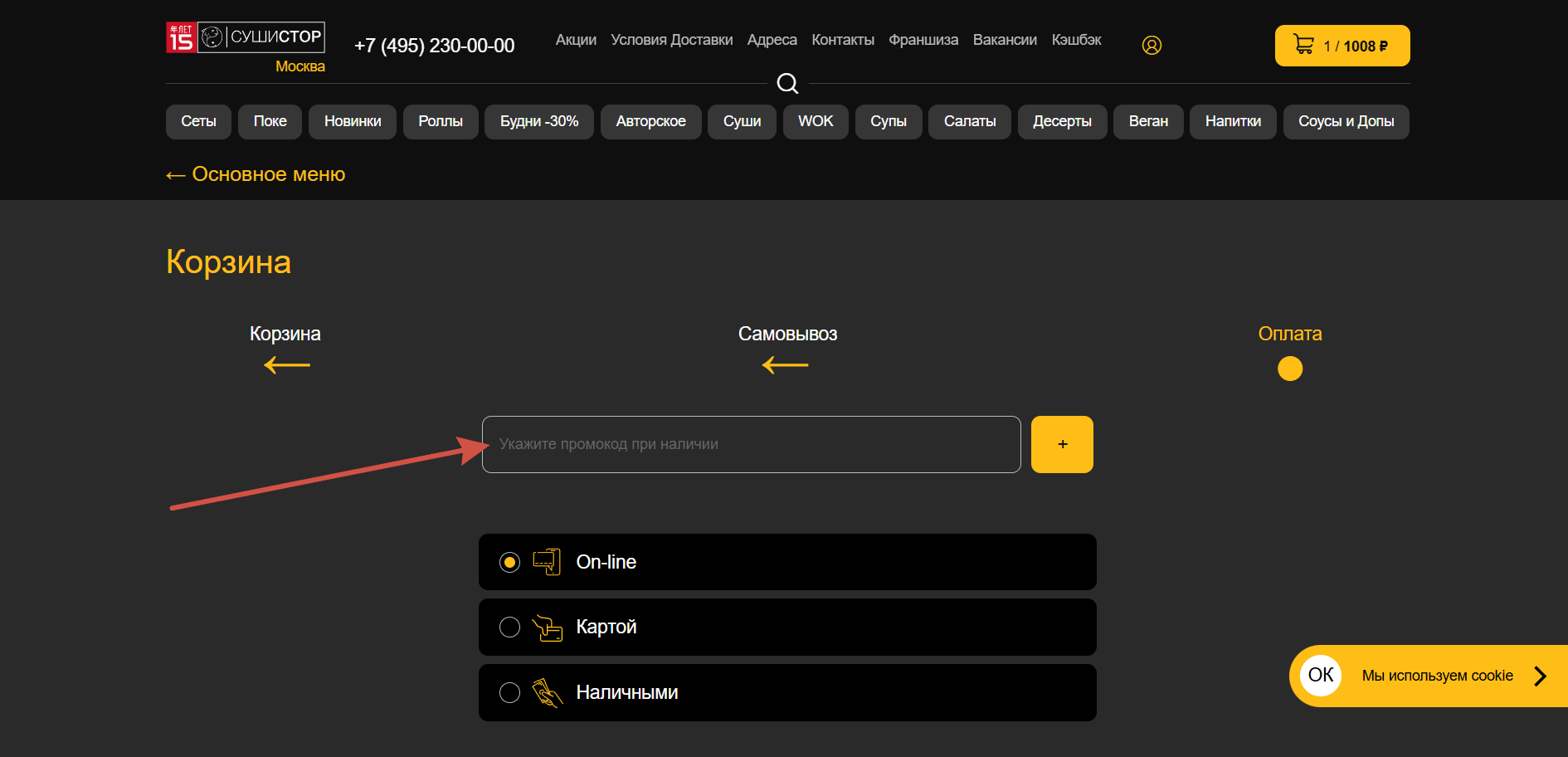Open the Авторское category
The image size is (1568, 757).
[x=651, y=122]
